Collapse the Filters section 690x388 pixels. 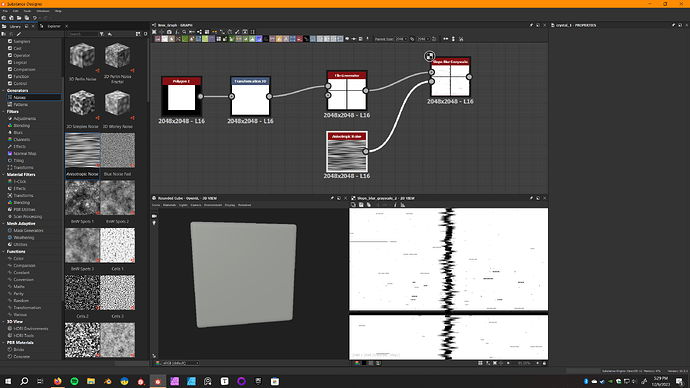point(4,112)
